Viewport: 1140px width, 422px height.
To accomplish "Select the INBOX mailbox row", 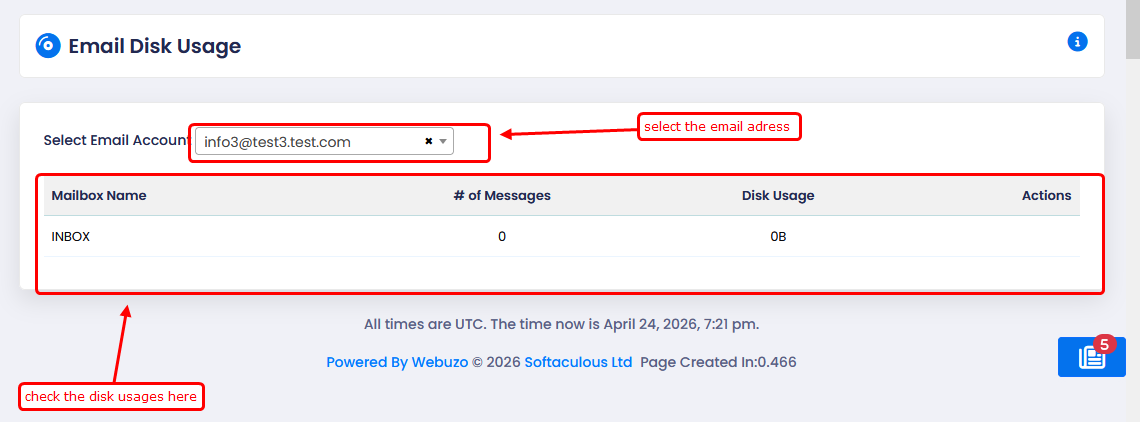I will click(71, 237).
